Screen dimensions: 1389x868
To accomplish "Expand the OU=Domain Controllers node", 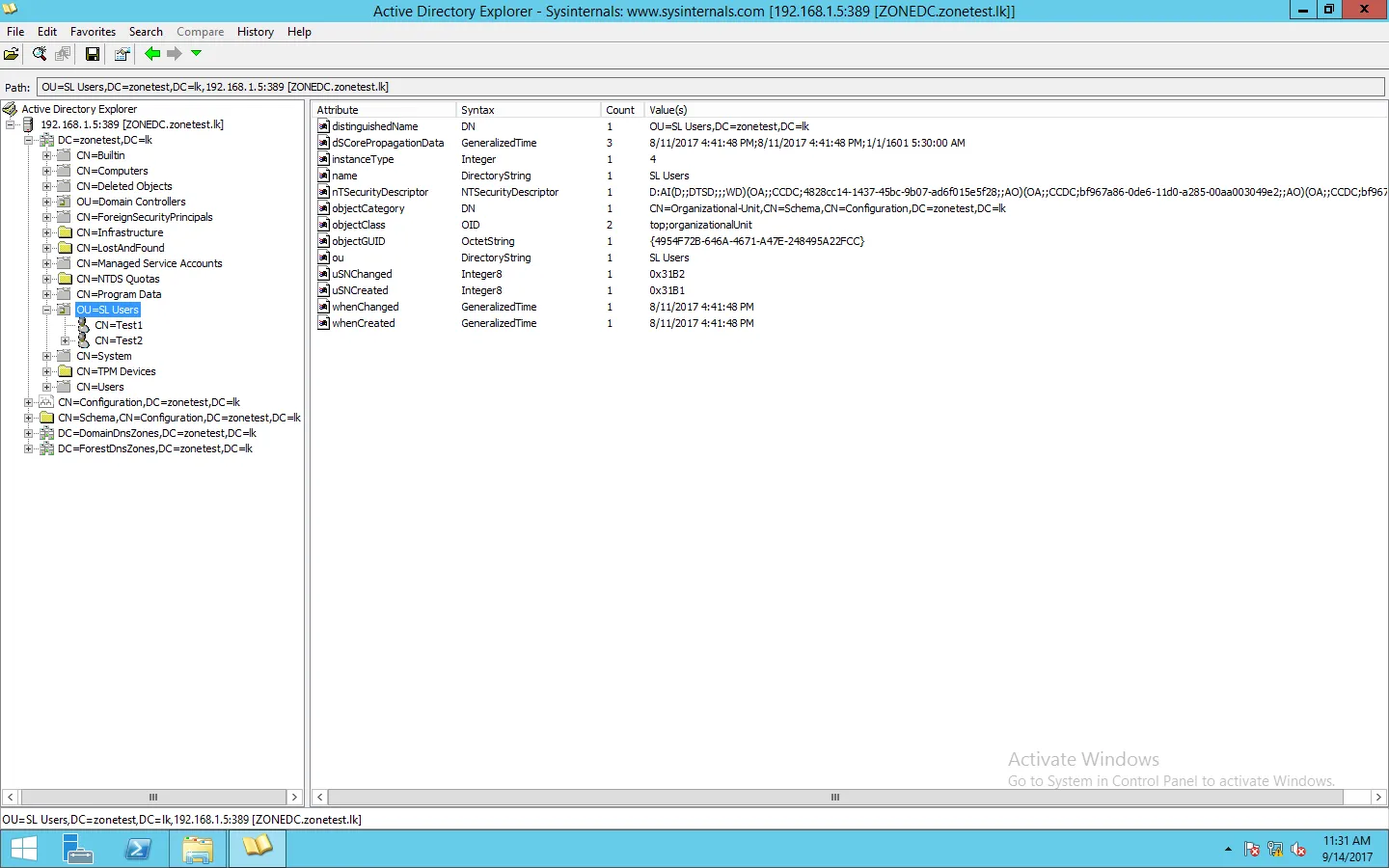I will coord(47,202).
